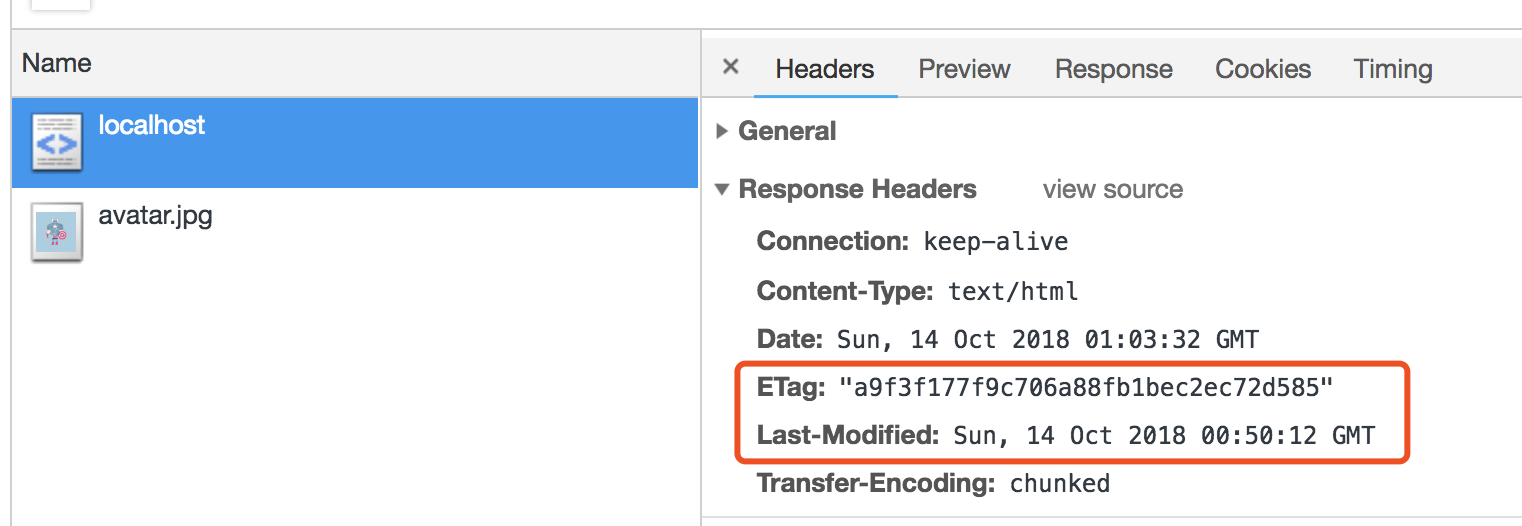Screen dimensions: 1522x526
Task: Click the Transfer-Encoding chunked value
Action: [x=1060, y=484]
